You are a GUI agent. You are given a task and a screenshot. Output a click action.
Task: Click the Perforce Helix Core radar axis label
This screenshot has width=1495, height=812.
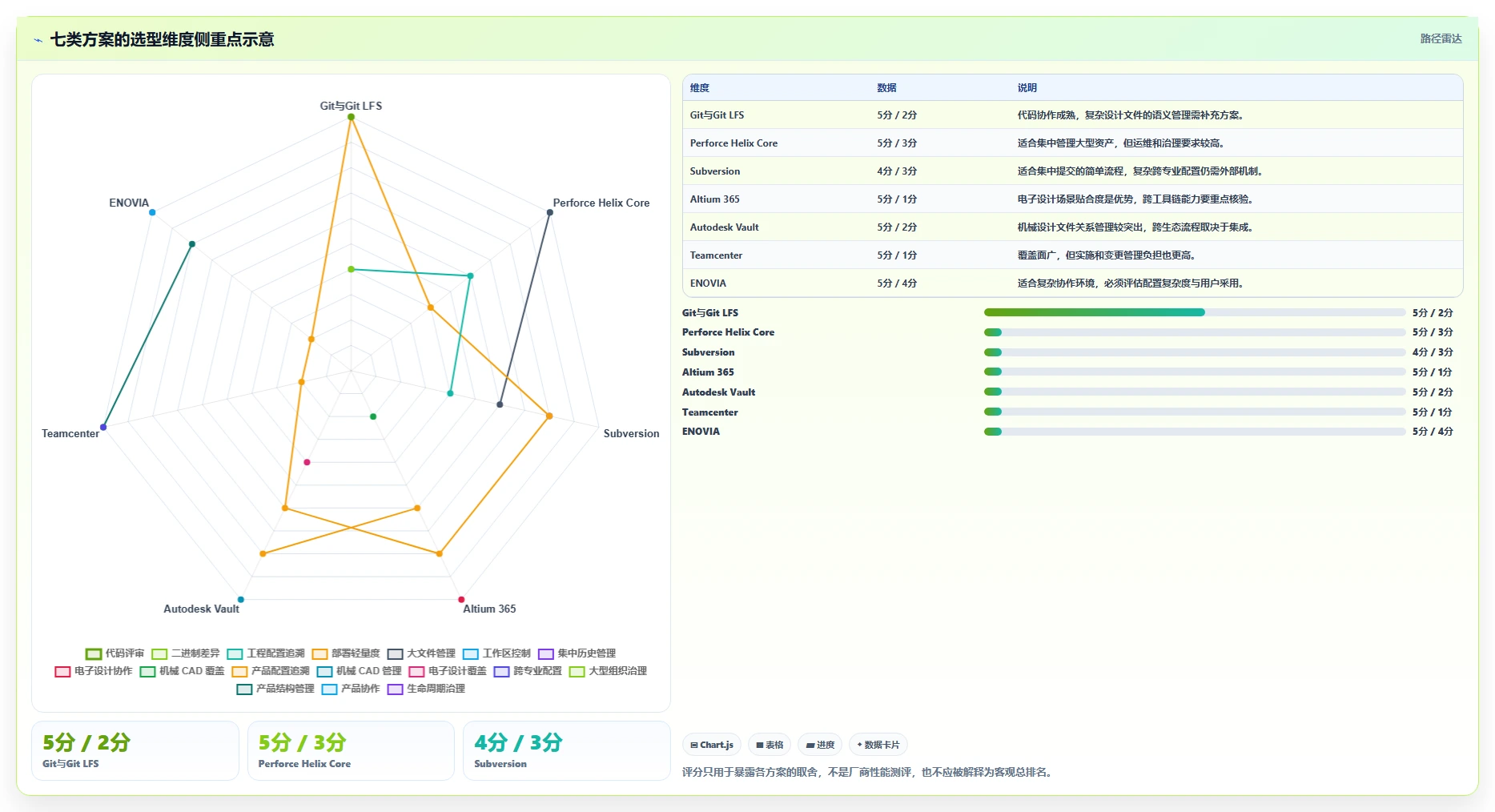pyautogui.click(x=601, y=203)
